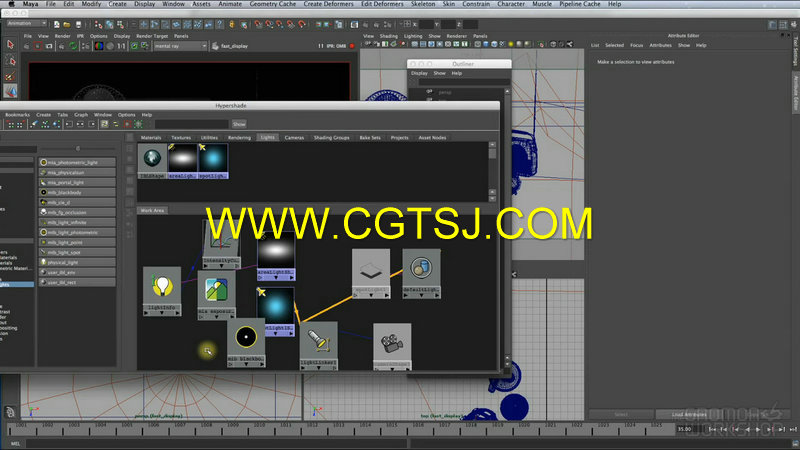Click the Outliner search field
Viewport: 800px width, 450px height.
click(464, 82)
